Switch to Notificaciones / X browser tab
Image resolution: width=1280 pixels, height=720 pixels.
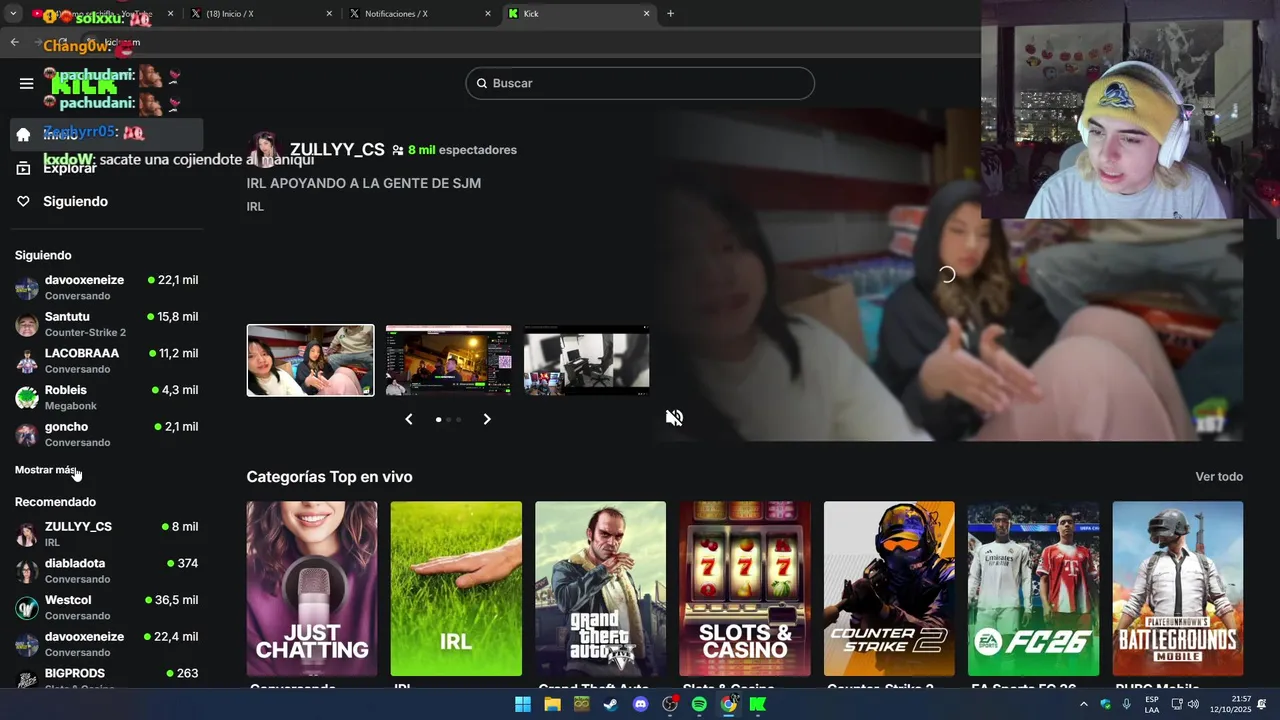(x=420, y=14)
